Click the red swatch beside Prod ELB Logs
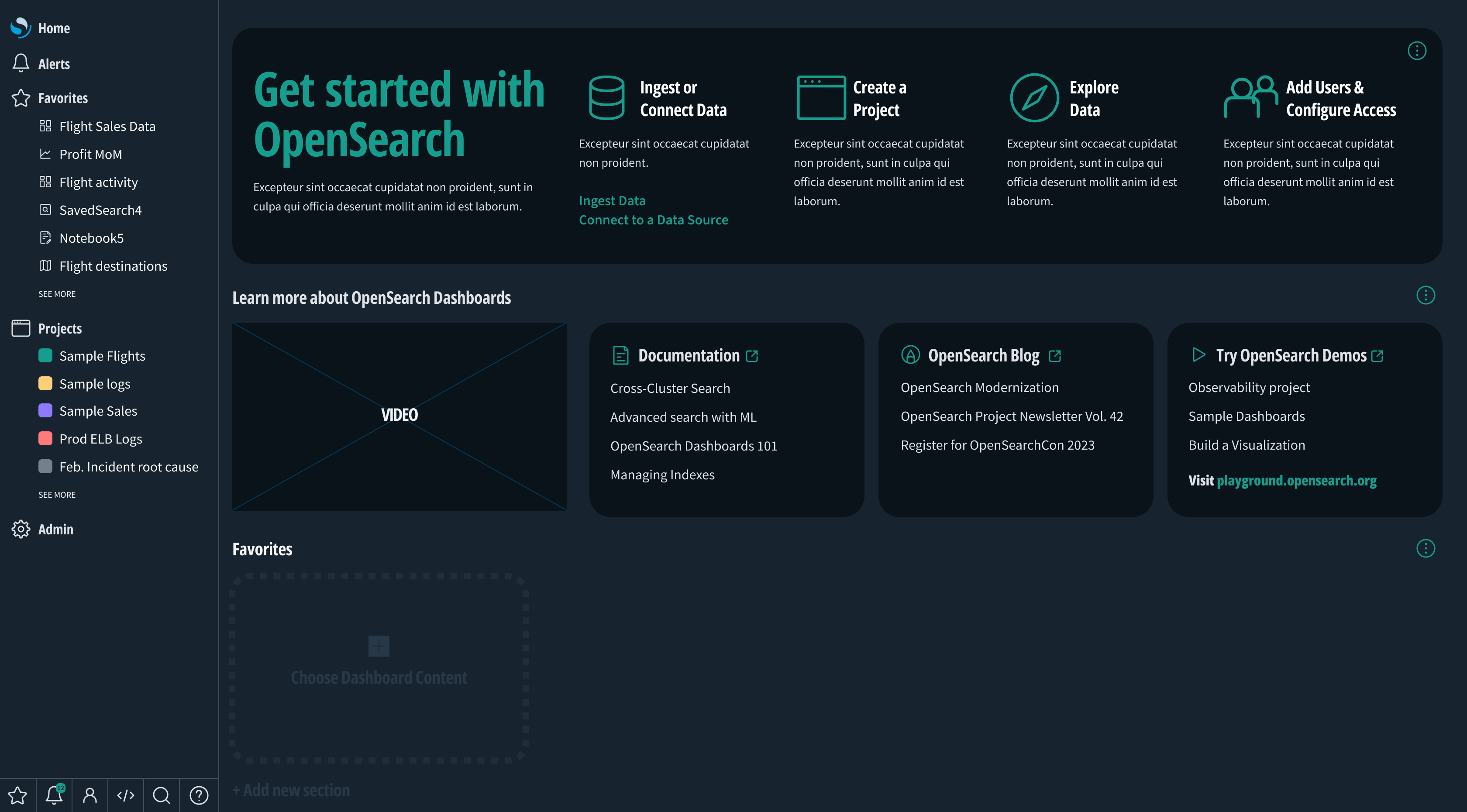 [46, 438]
